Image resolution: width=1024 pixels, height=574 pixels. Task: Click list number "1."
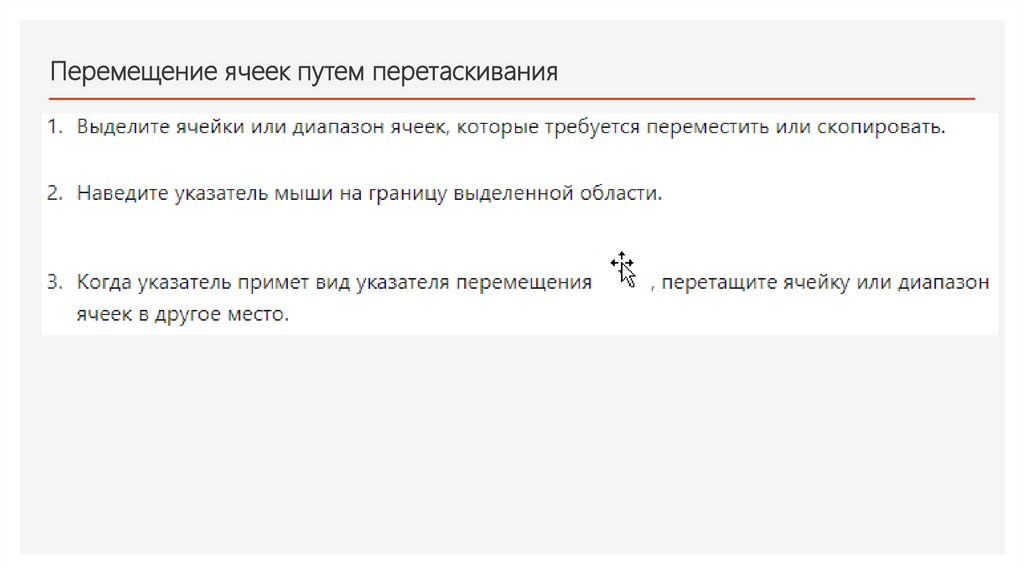tap(55, 129)
